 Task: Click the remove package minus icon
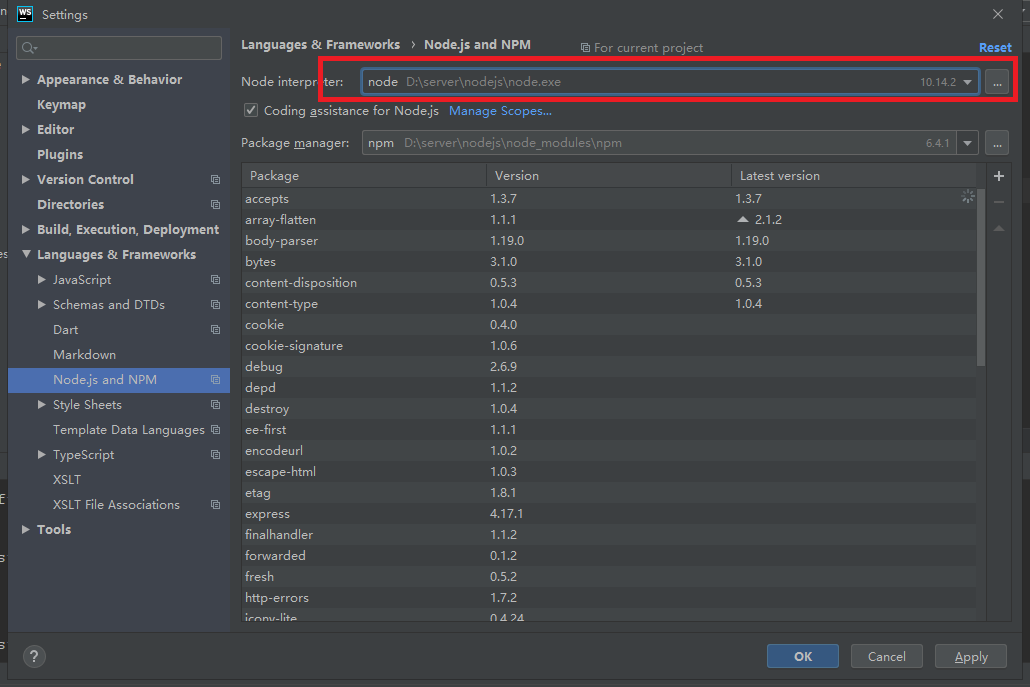point(998,202)
